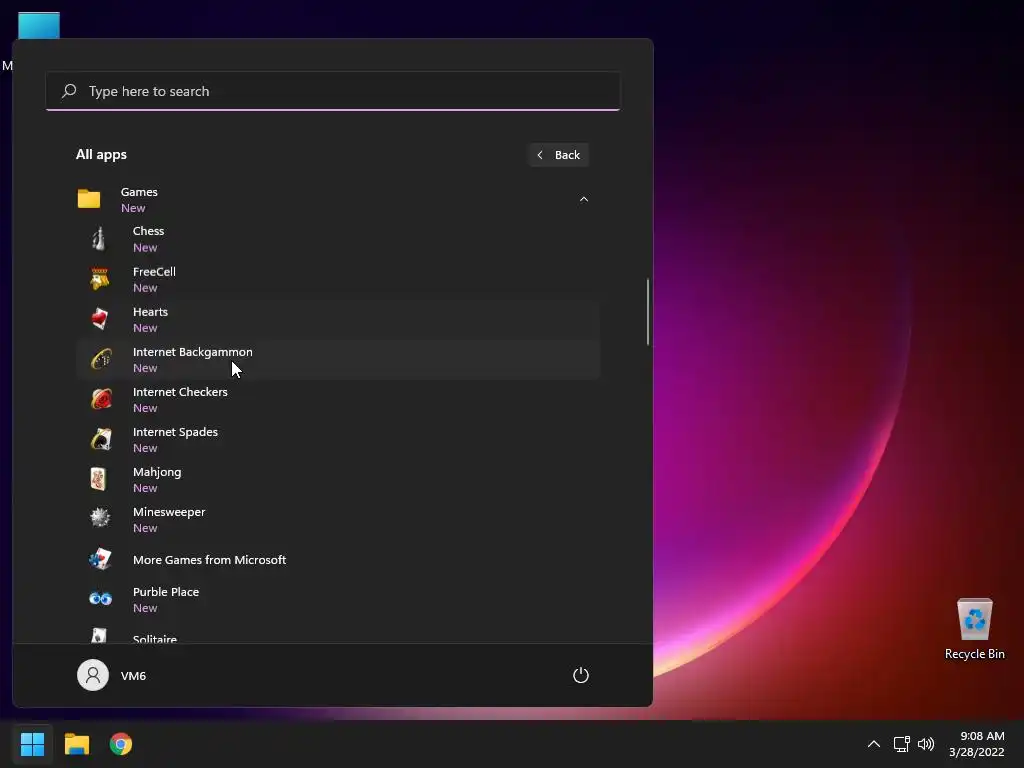Select the FreeCell label text
This screenshot has width=1024, height=768.
point(154,272)
